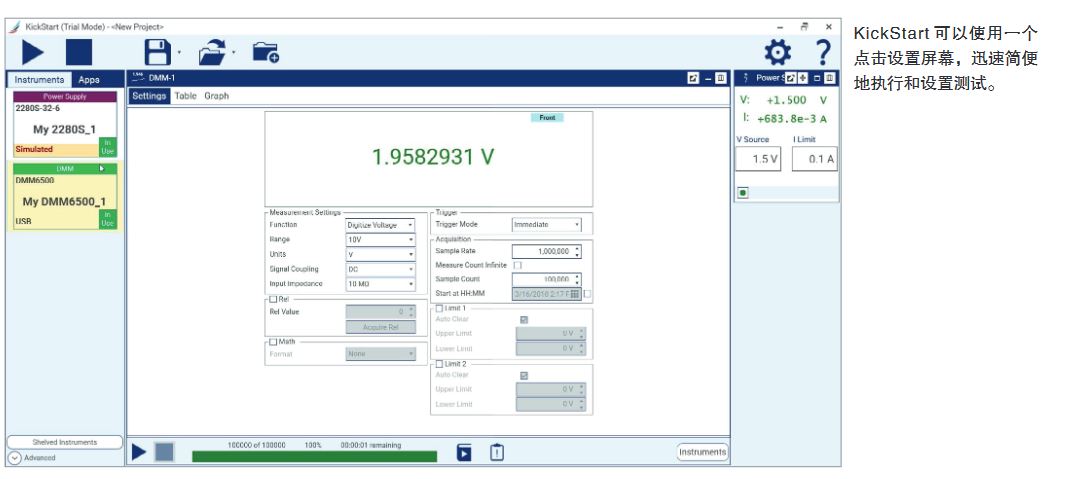
Task: Click the clipboard alert icon in bottom bar
Action: (x=496, y=453)
